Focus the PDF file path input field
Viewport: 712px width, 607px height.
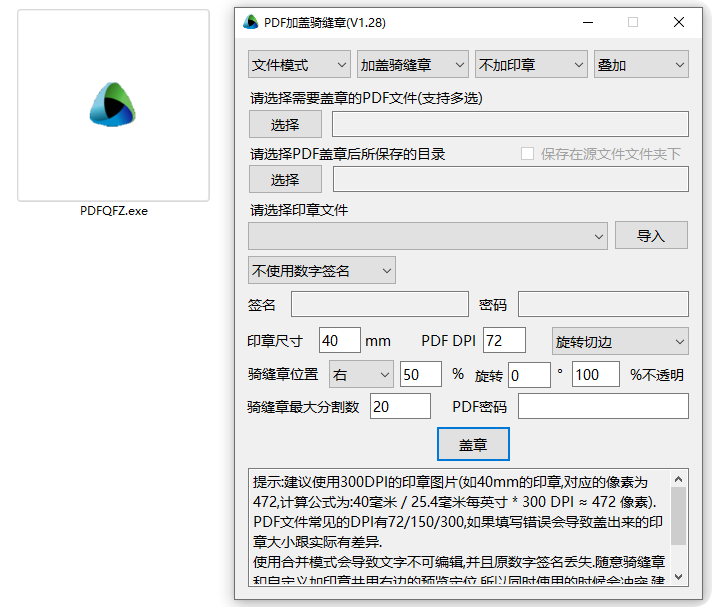[x=510, y=124]
